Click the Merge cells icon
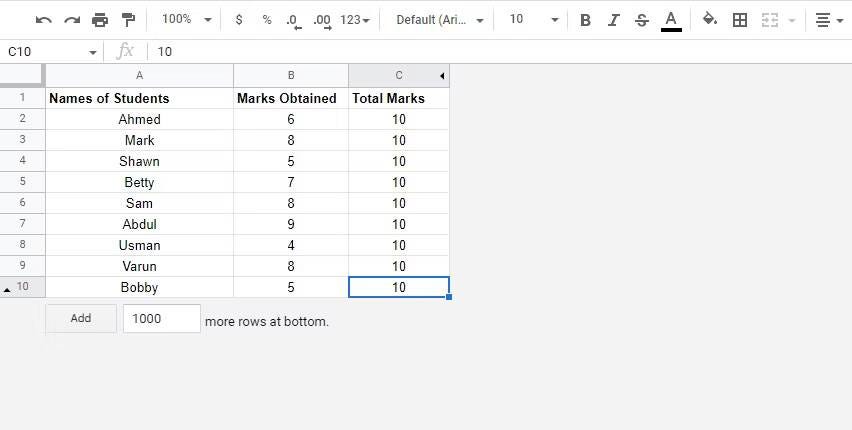 [x=770, y=21]
